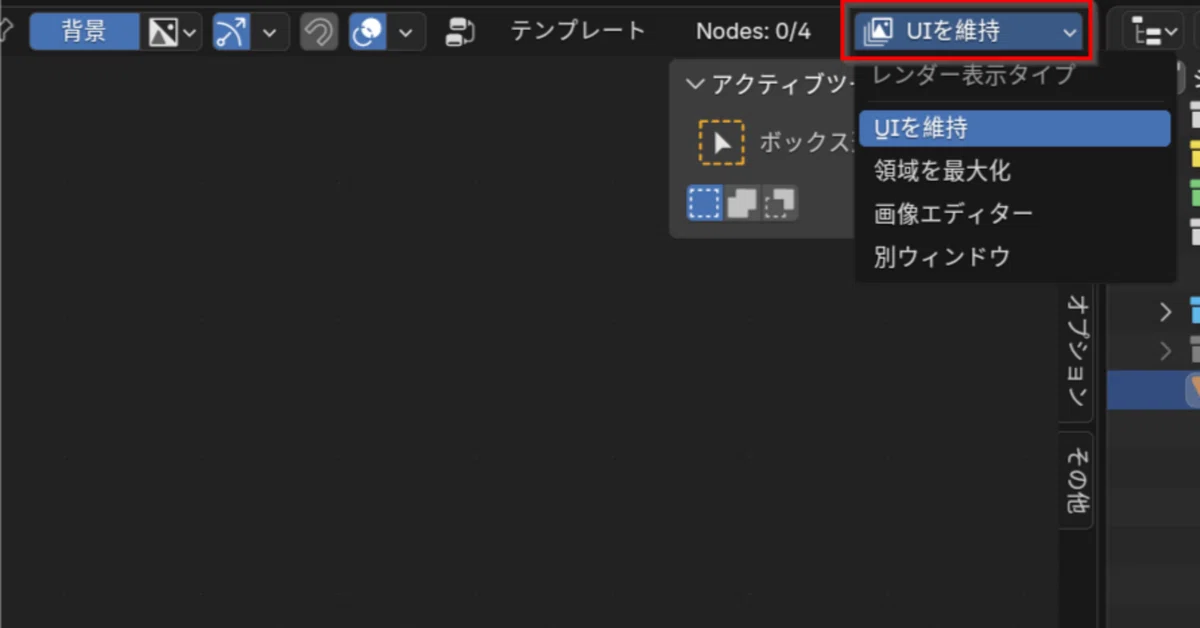Screen dimensions: 1200x628
Task: Click the node link arrangement icon
Action: click(461, 32)
